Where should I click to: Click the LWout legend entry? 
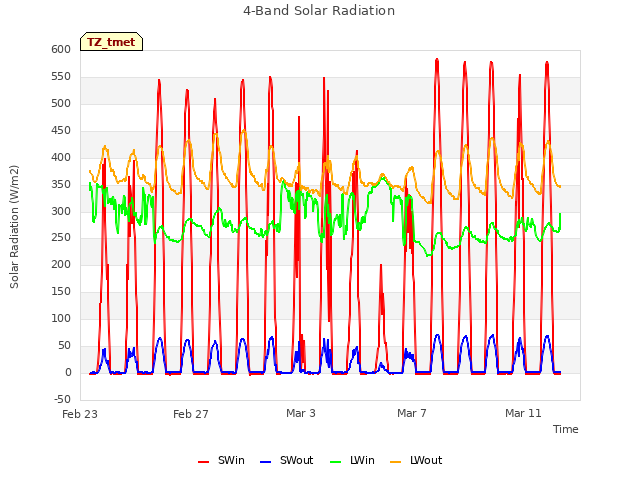416,461
